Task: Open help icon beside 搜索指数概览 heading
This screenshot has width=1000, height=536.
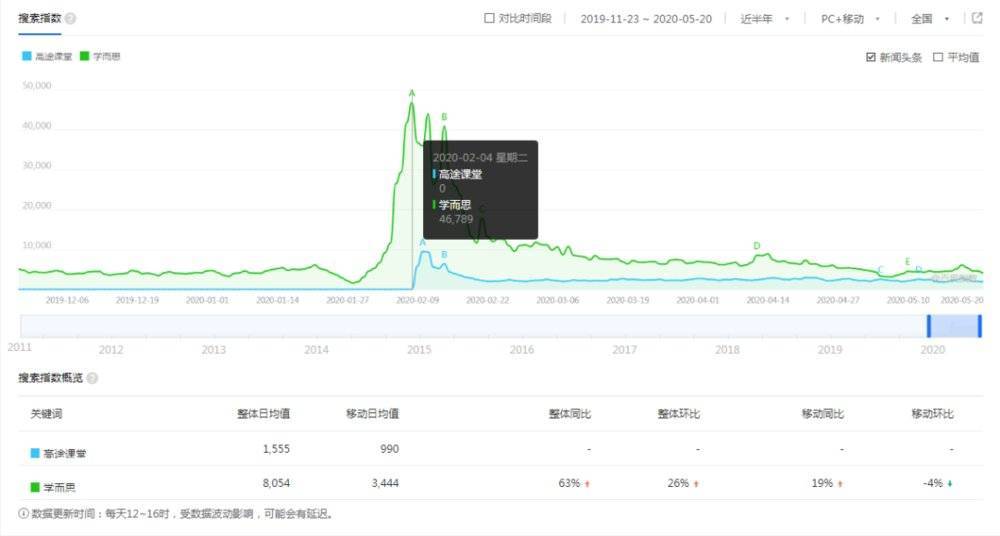Action: tap(92, 378)
